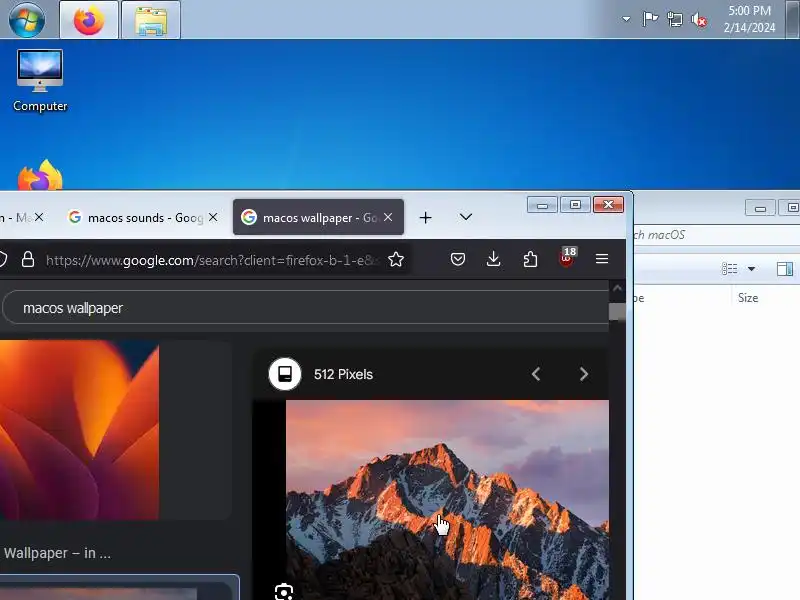Viewport: 800px width, 600px height.
Task: Switch to Firefox in the taskbar
Action: tap(89, 20)
